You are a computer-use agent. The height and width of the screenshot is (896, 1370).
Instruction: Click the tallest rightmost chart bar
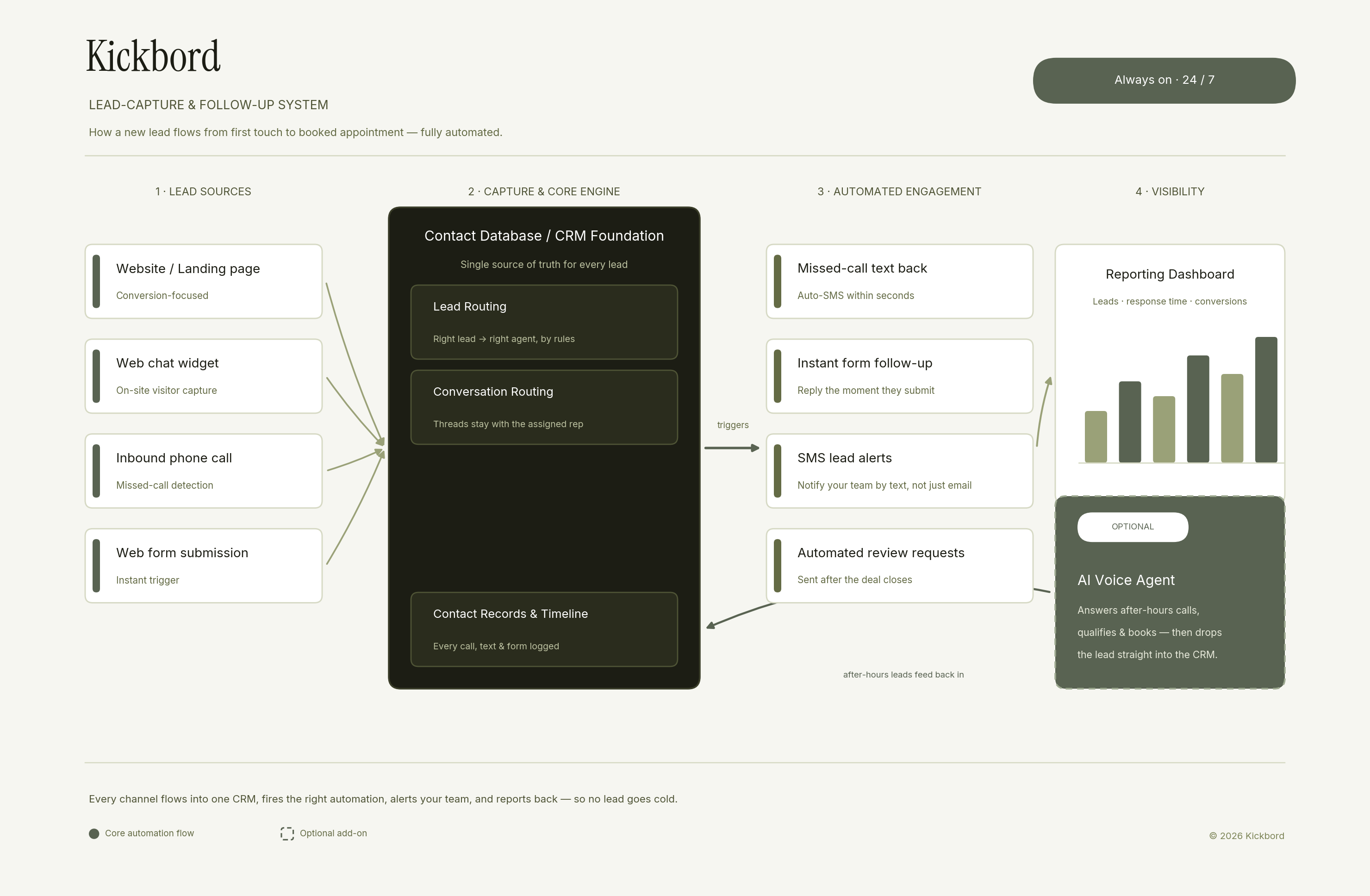coord(1266,400)
